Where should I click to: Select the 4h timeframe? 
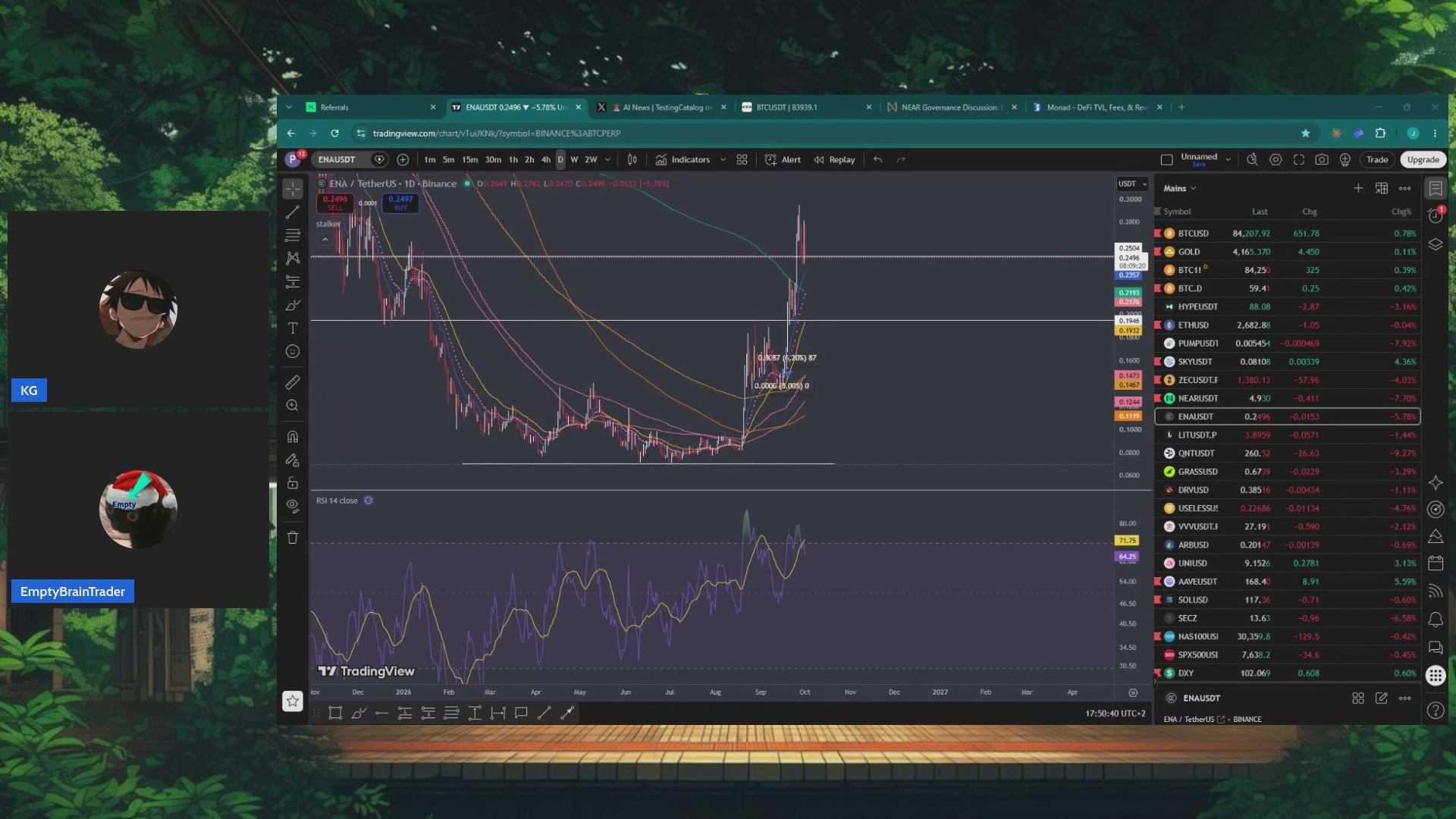pos(546,159)
